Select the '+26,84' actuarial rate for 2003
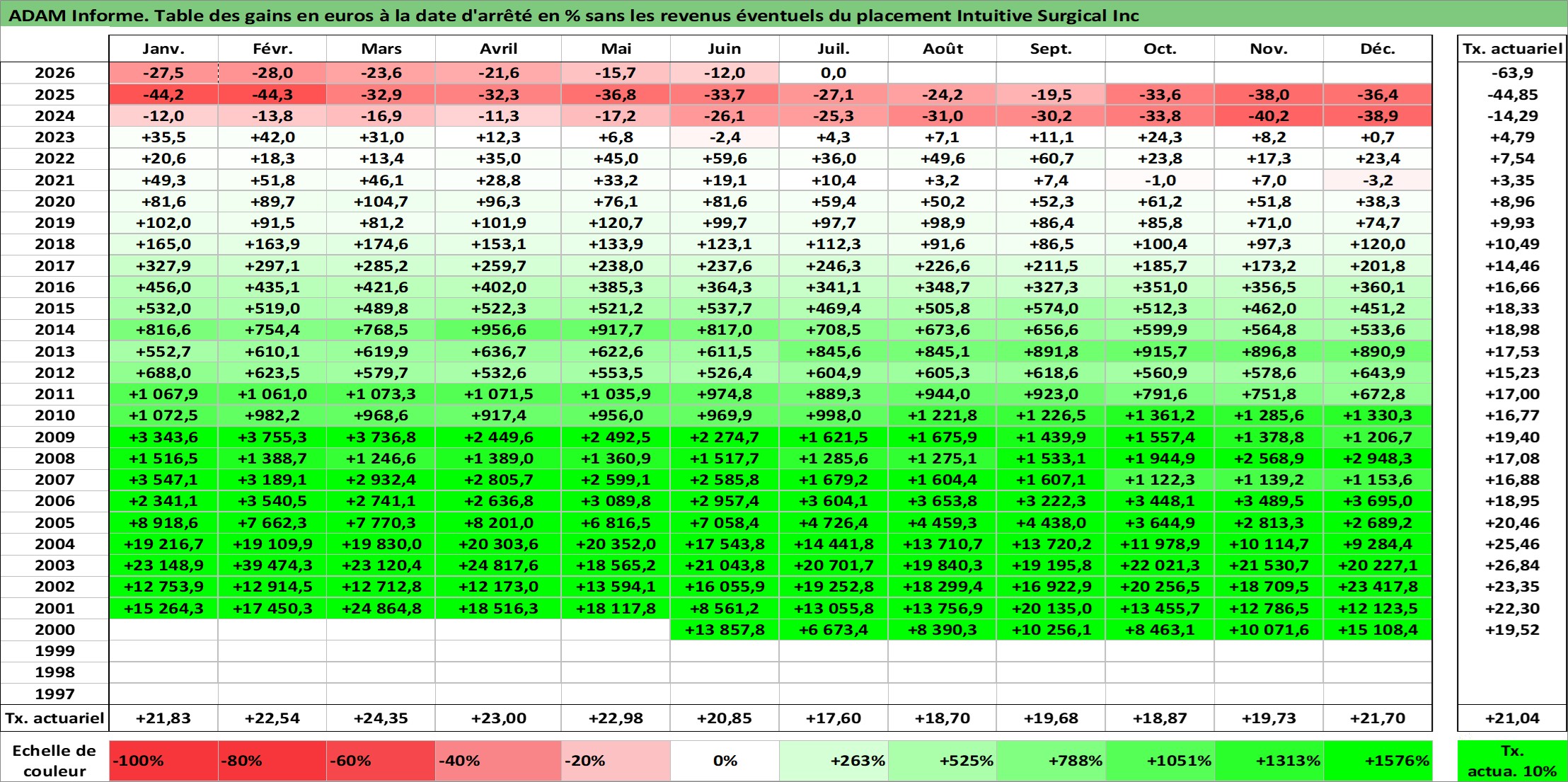 coord(1512,565)
